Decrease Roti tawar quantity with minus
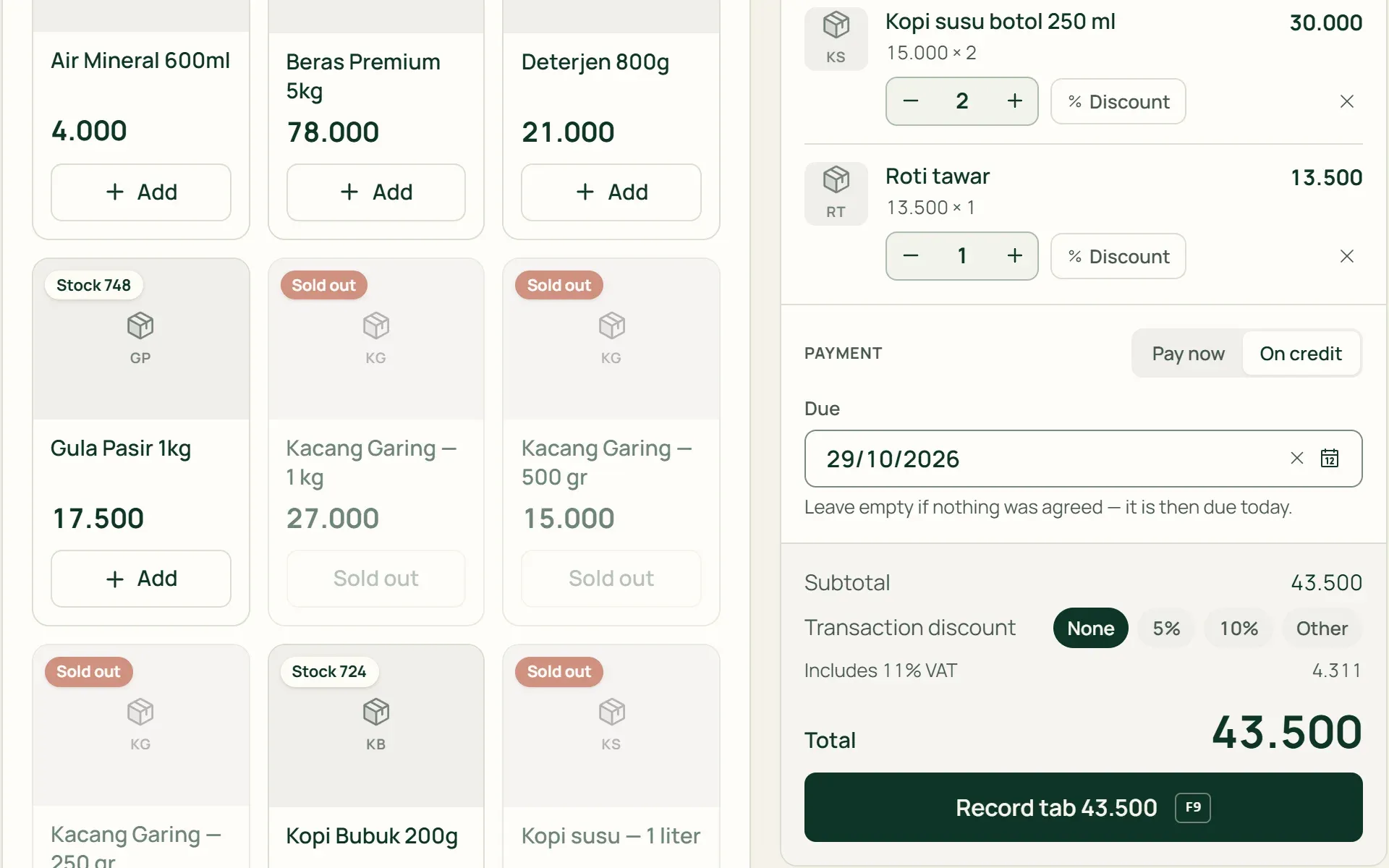The image size is (1389, 868). [911, 256]
